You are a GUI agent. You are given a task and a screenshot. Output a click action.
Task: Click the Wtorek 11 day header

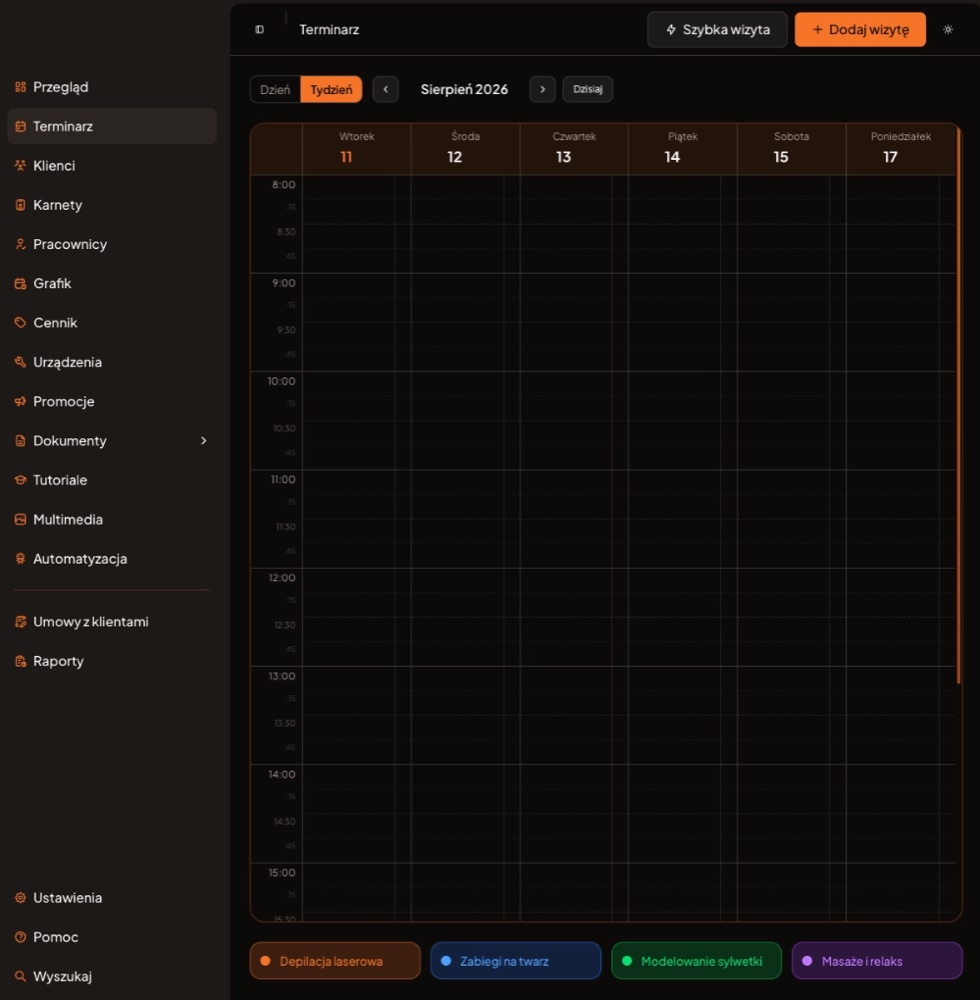tap(357, 149)
